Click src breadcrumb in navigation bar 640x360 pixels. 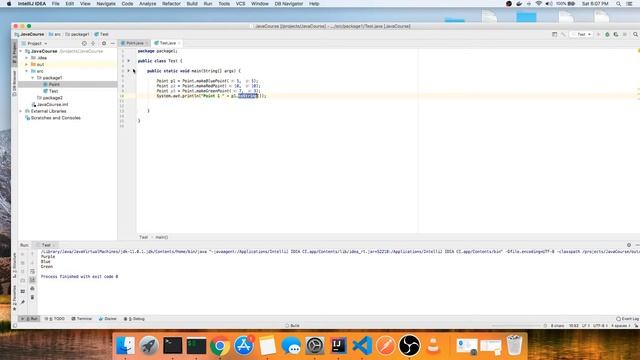(55, 34)
